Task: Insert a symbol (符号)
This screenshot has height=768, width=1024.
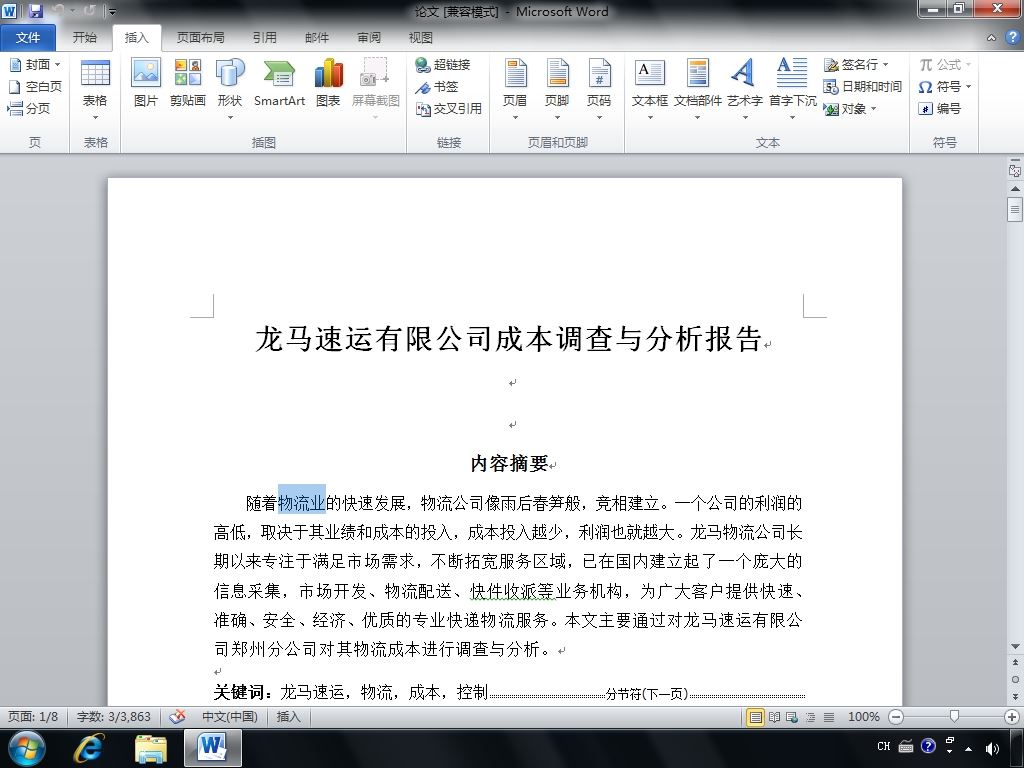Action: (944, 86)
